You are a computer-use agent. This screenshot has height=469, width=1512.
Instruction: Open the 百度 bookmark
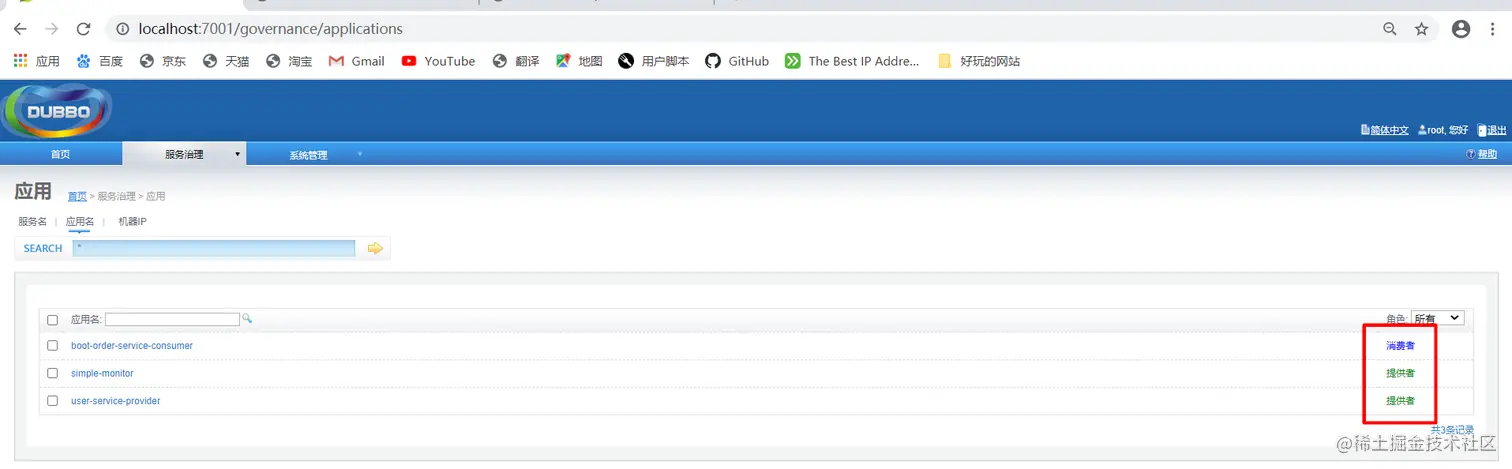pyautogui.click(x=100, y=61)
